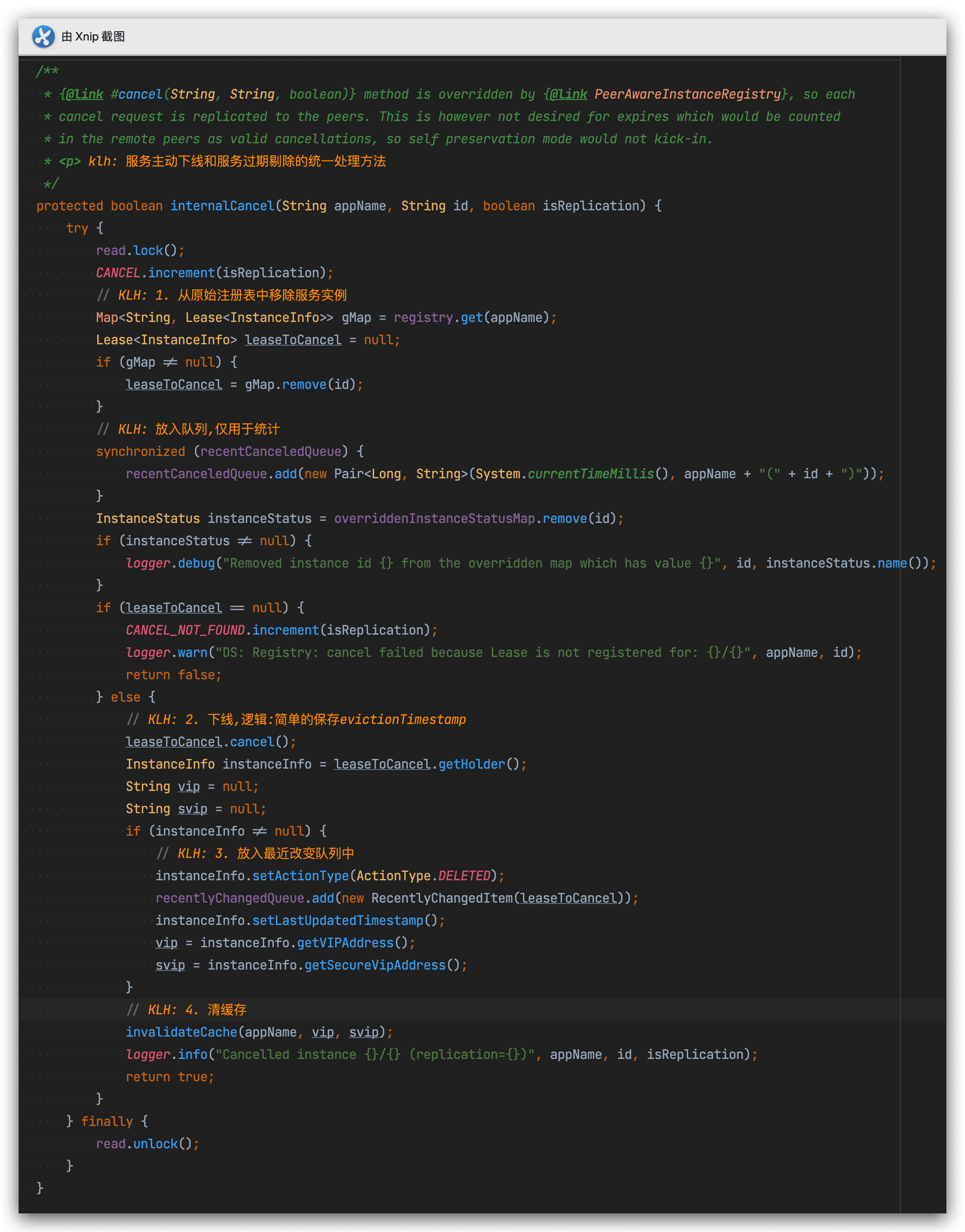Image resolution: width=965 pixels, height=1232 pixels.
Task: Click the Xnip scissors app icon
Action: pos(44,37)
